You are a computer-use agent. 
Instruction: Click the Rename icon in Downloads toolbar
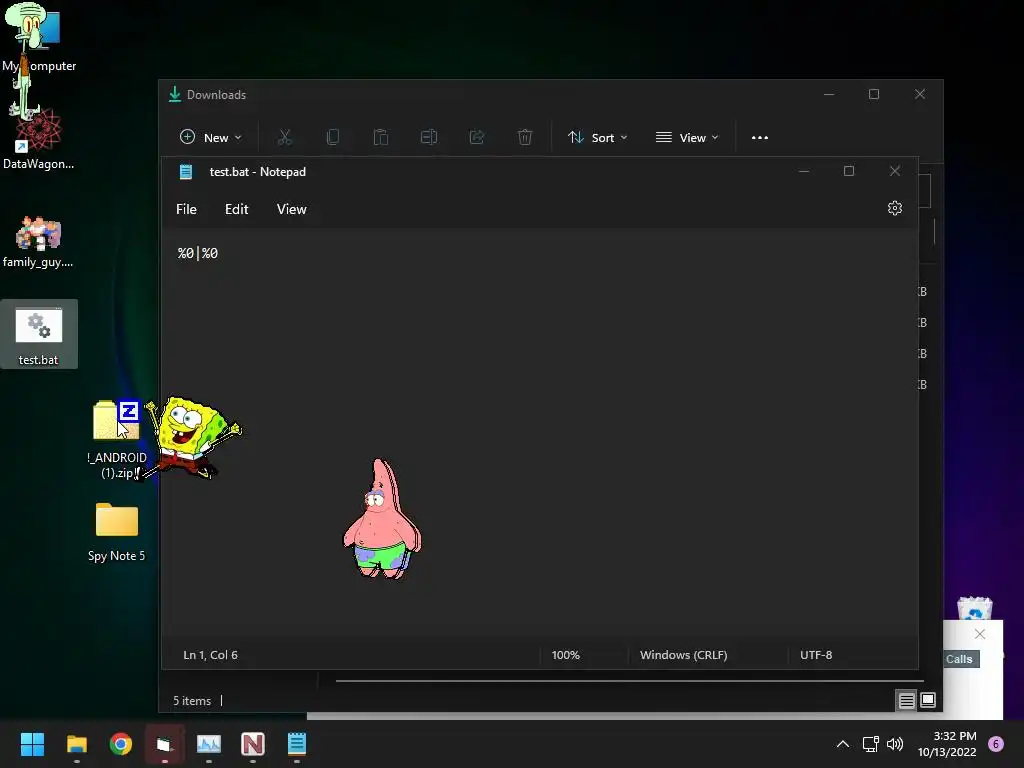(429, 137)
